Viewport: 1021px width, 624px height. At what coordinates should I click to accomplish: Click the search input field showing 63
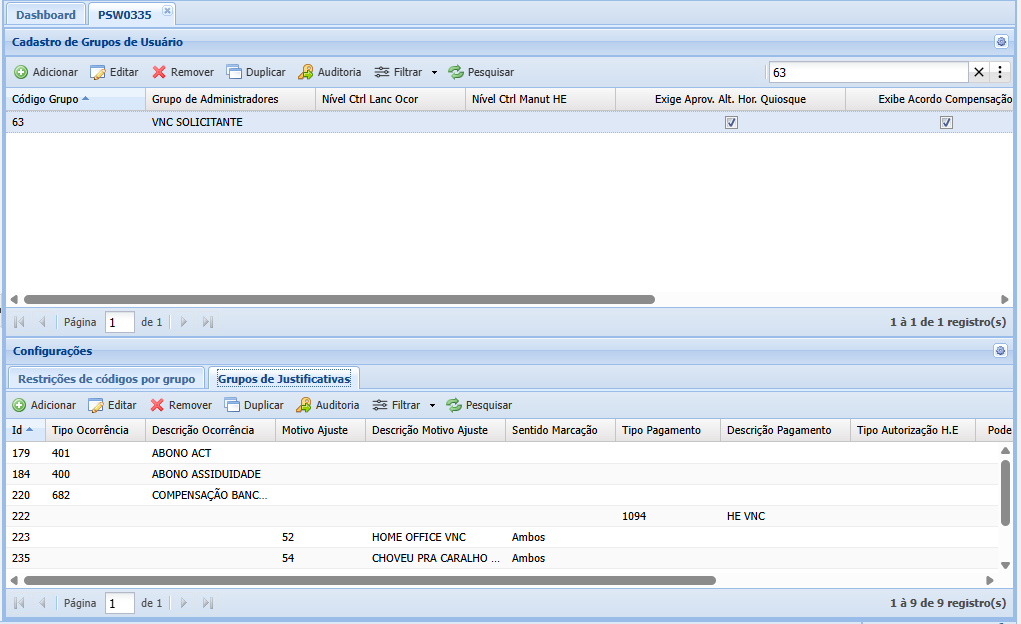click(x=868, y=72)
